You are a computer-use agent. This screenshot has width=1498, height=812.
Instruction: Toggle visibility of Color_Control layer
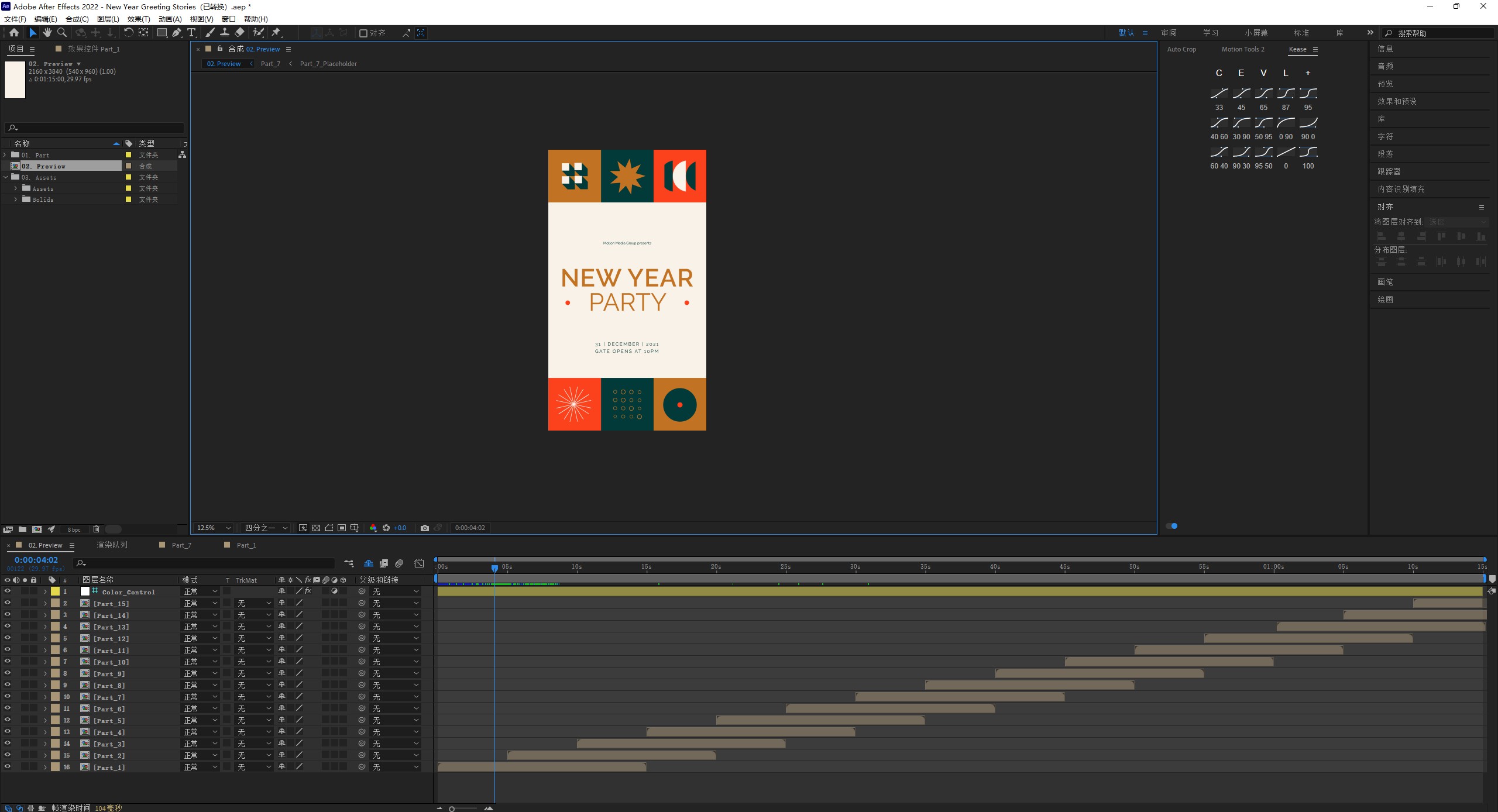point(8,591)
